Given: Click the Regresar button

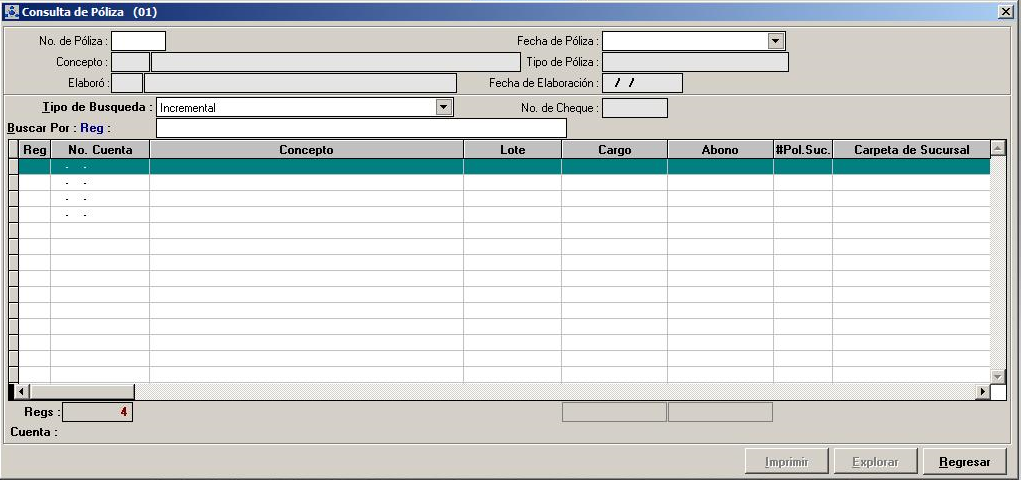Looking at the screenshot, I should [964, 462].
